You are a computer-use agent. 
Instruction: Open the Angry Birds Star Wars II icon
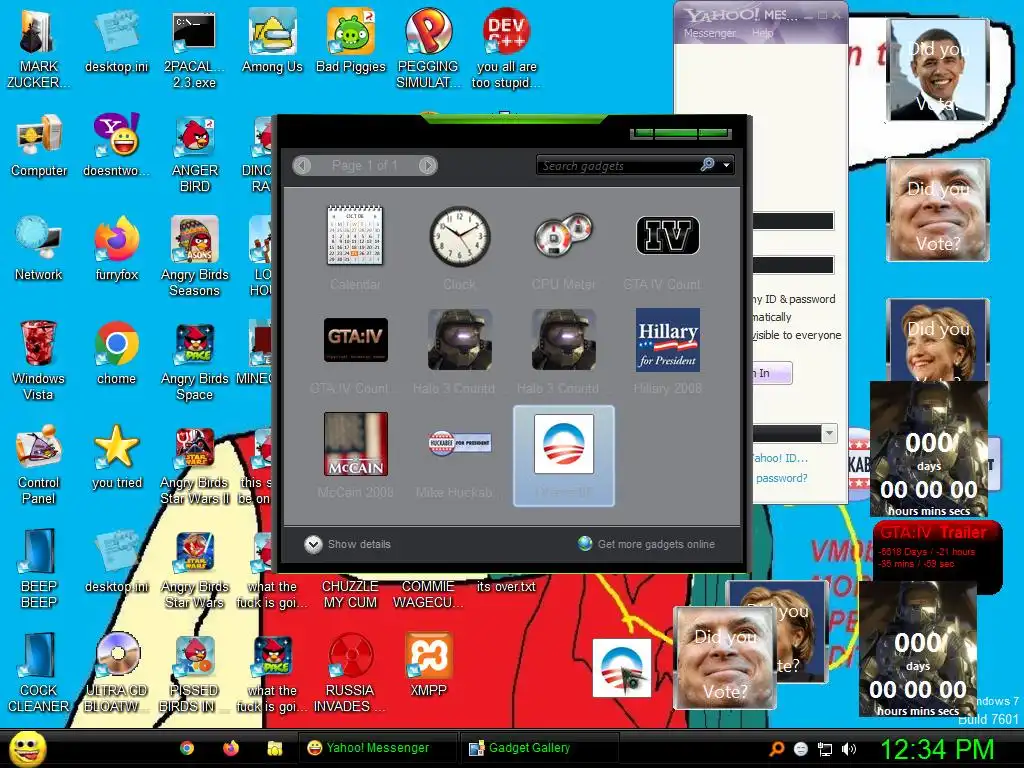click(195, 465)
